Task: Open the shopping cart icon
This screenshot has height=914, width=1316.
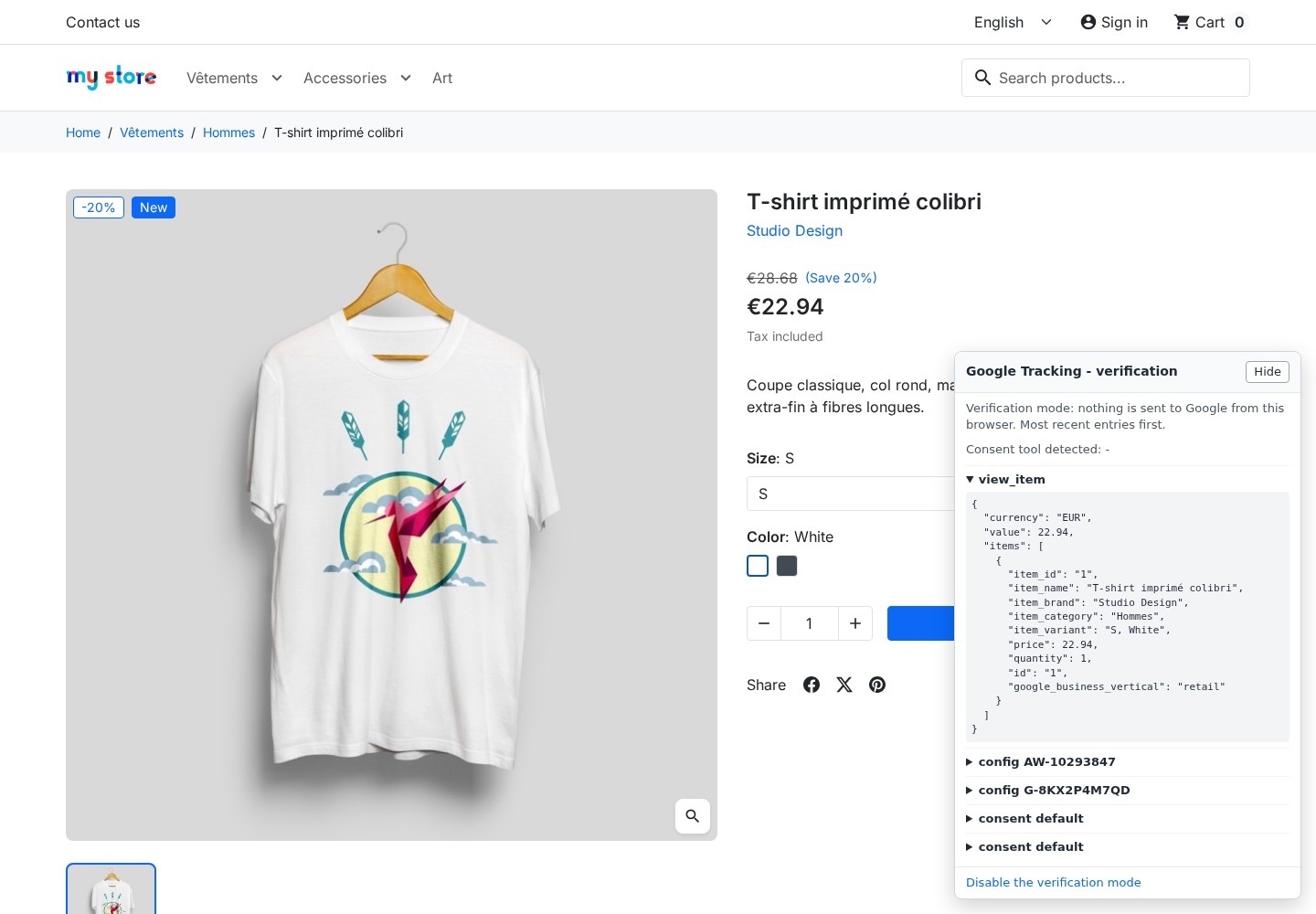Action: (x=1182, y=22)
